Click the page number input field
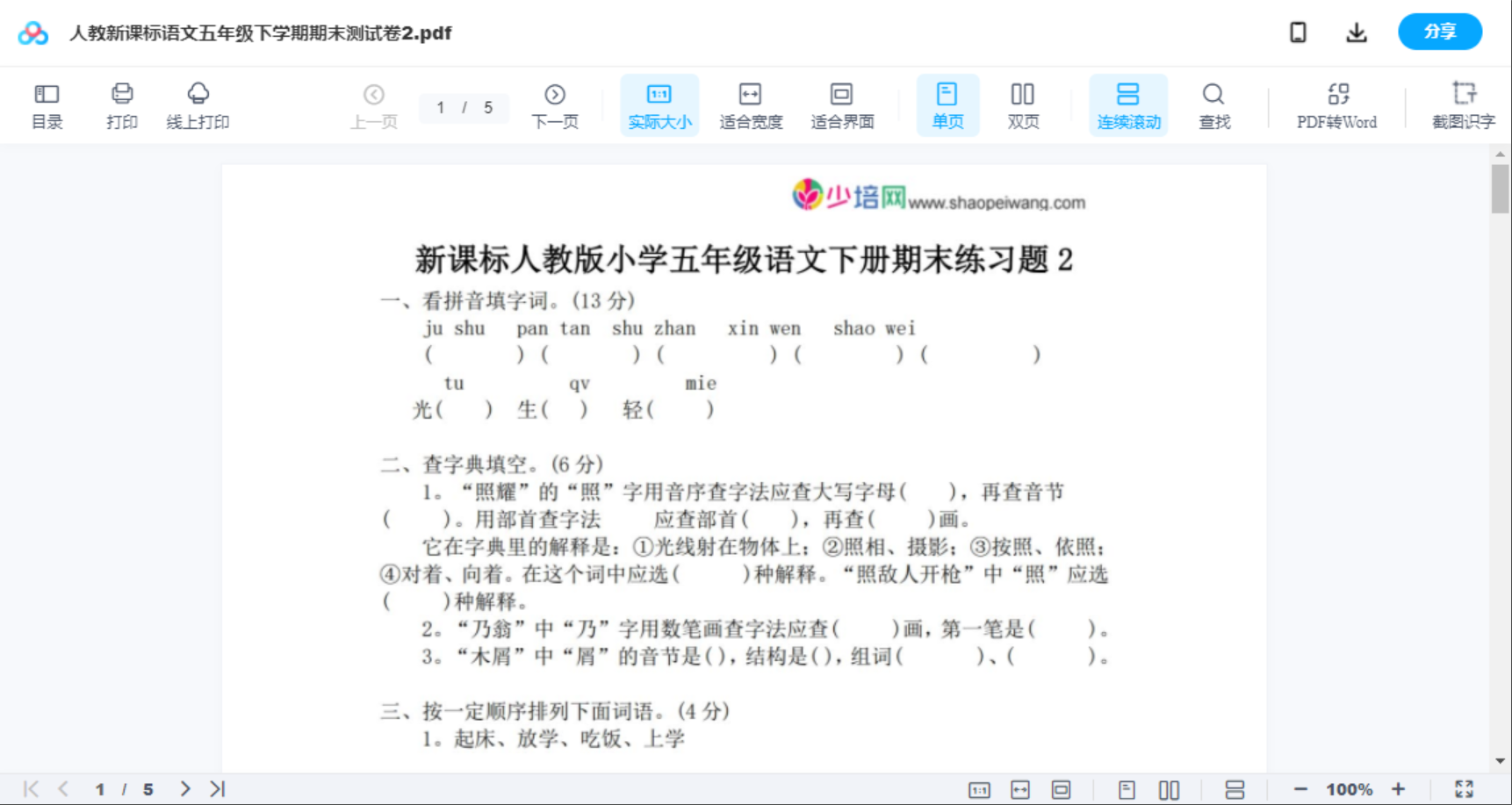Screen dimensions: 1512x805 [x=451, y=108]
